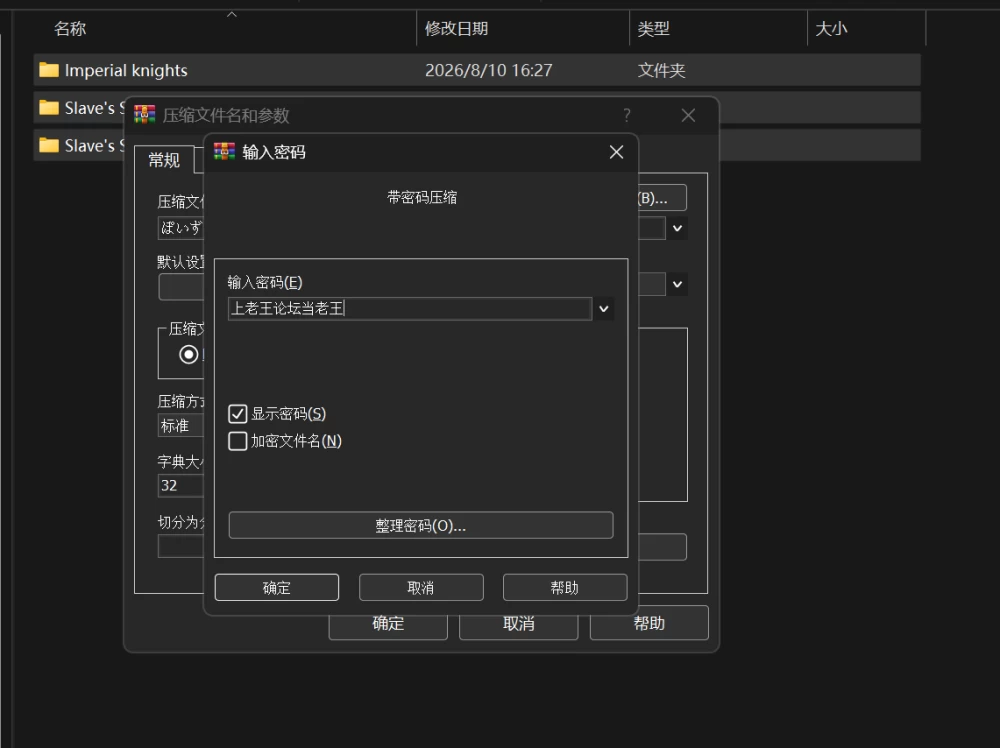Confirm password with 确定 in password dialog
1000x748 pixels.
pos(277,587)
